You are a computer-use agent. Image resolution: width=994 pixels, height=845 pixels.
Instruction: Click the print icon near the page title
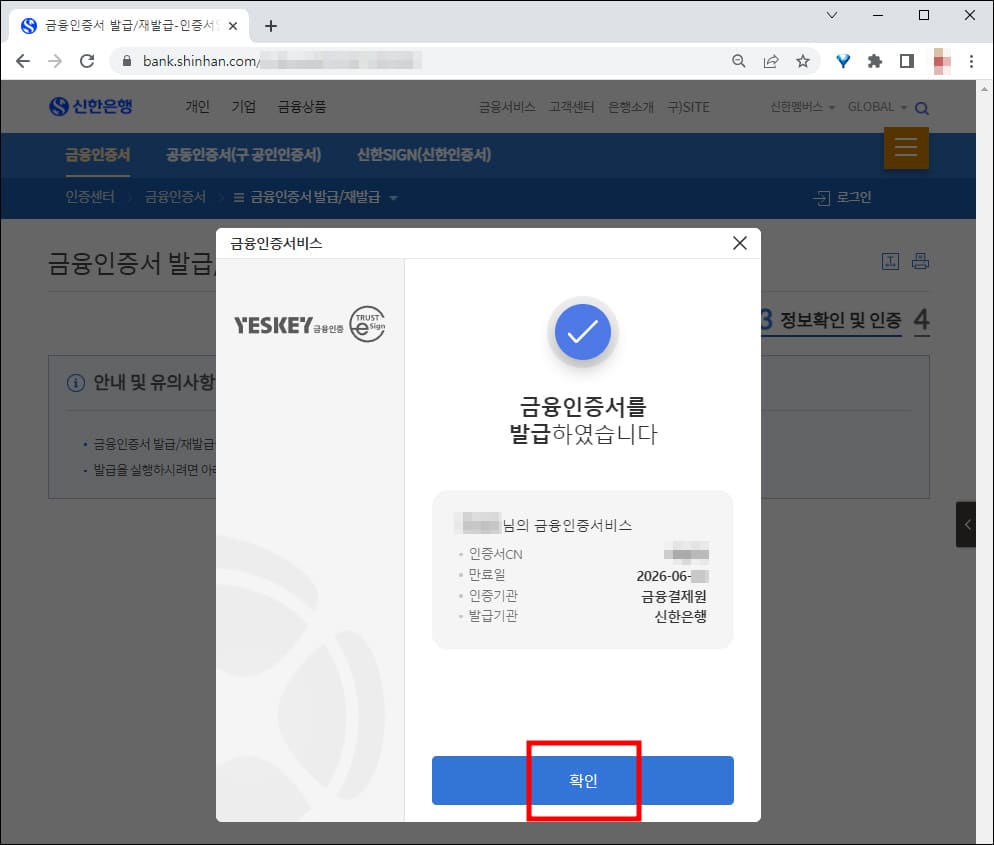[x=919, y=261]
